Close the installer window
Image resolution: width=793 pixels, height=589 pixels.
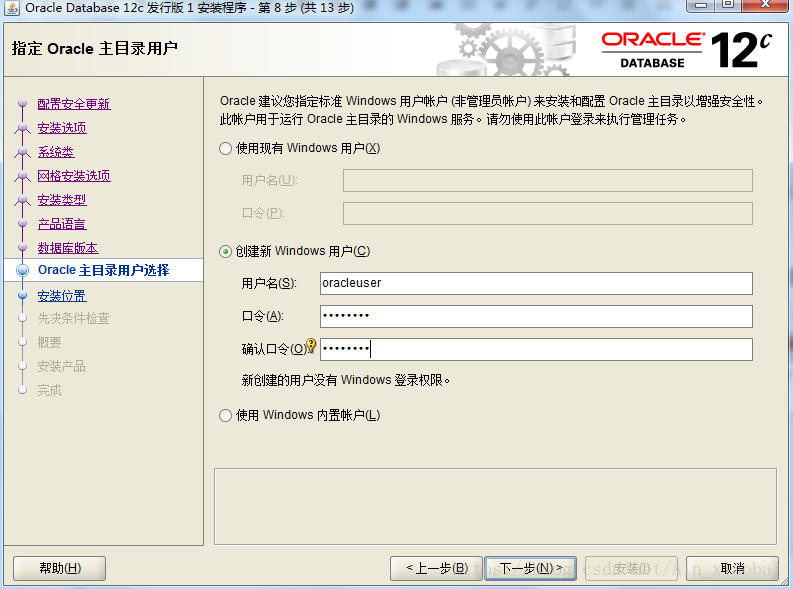click(766, 6)
